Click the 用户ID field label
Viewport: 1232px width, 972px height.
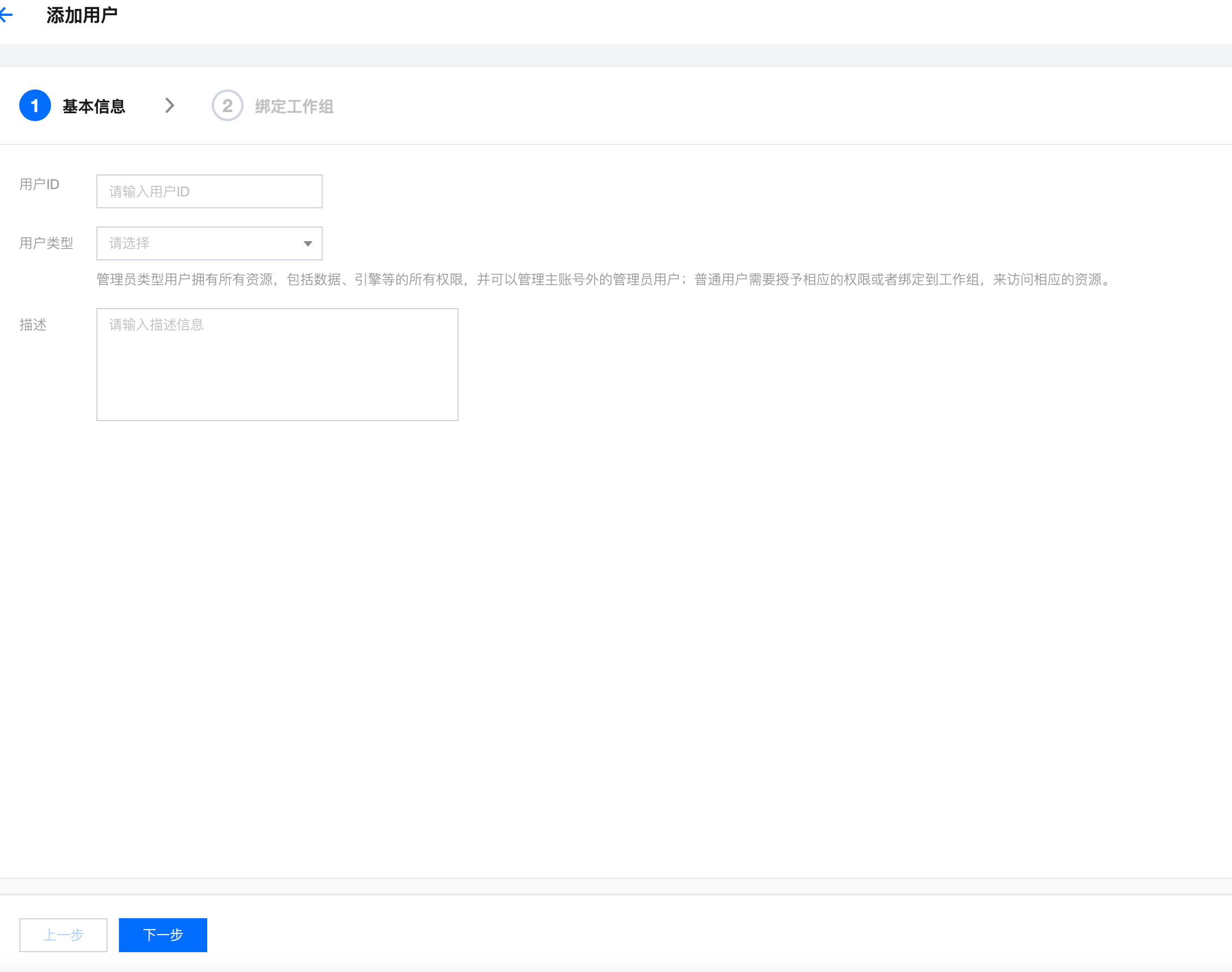point(39,185)
